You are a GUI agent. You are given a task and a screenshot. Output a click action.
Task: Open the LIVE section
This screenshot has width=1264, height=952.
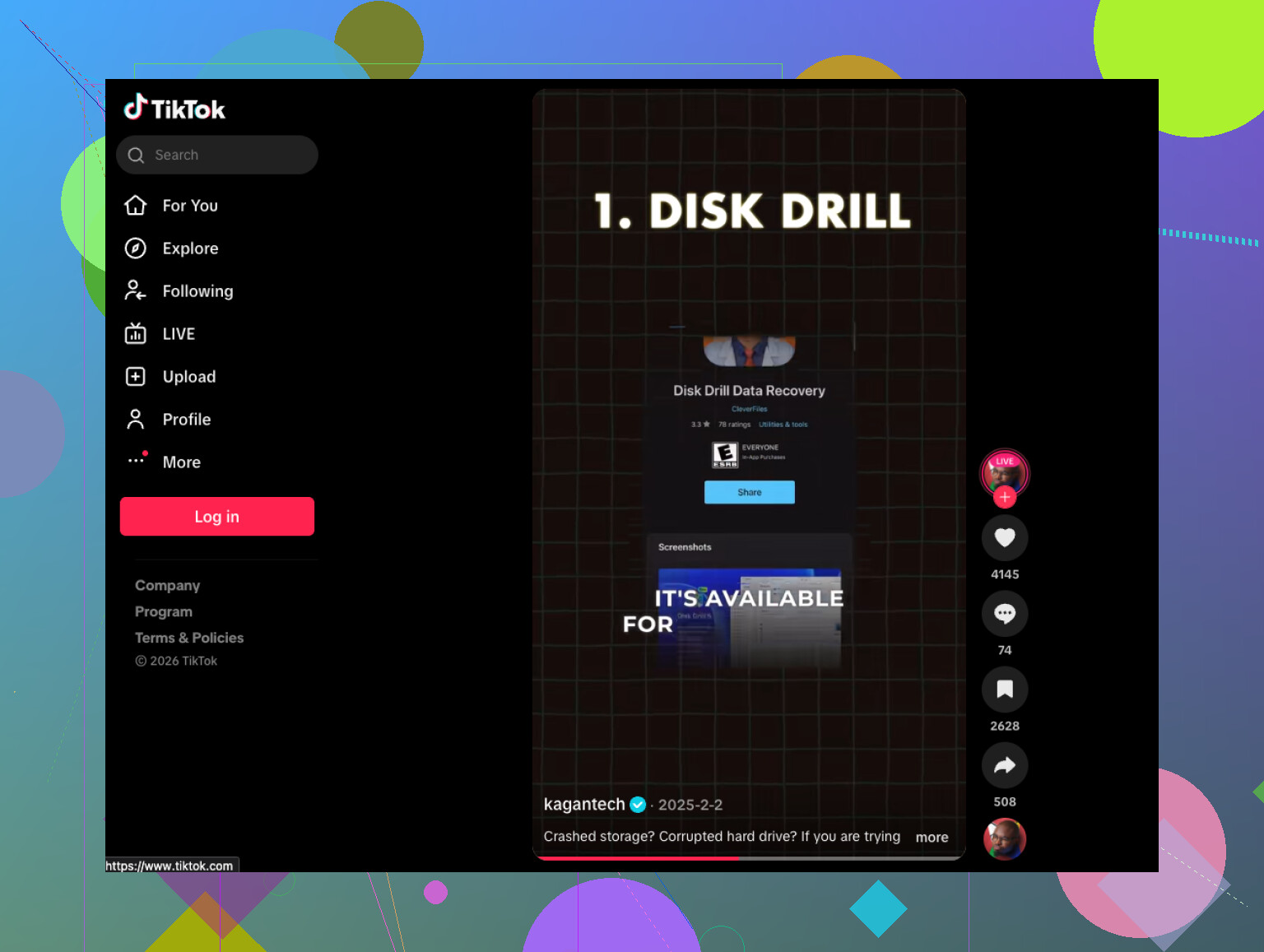point(179,334)
